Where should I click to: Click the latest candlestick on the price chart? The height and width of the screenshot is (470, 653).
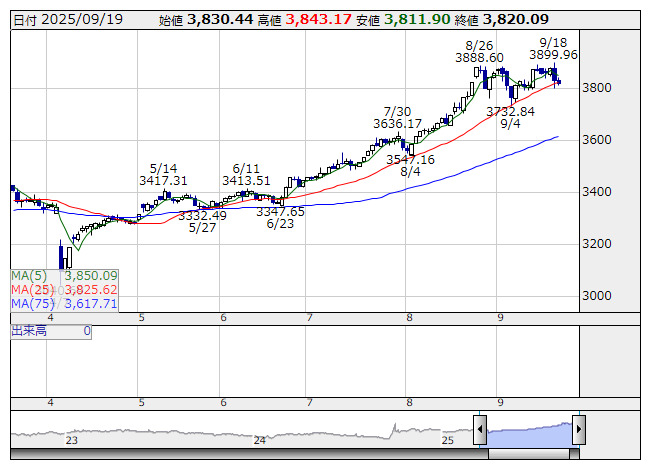point(559,82)
